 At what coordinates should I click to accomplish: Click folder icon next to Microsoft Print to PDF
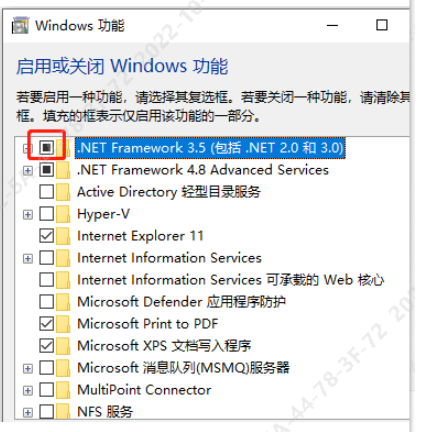63,324
